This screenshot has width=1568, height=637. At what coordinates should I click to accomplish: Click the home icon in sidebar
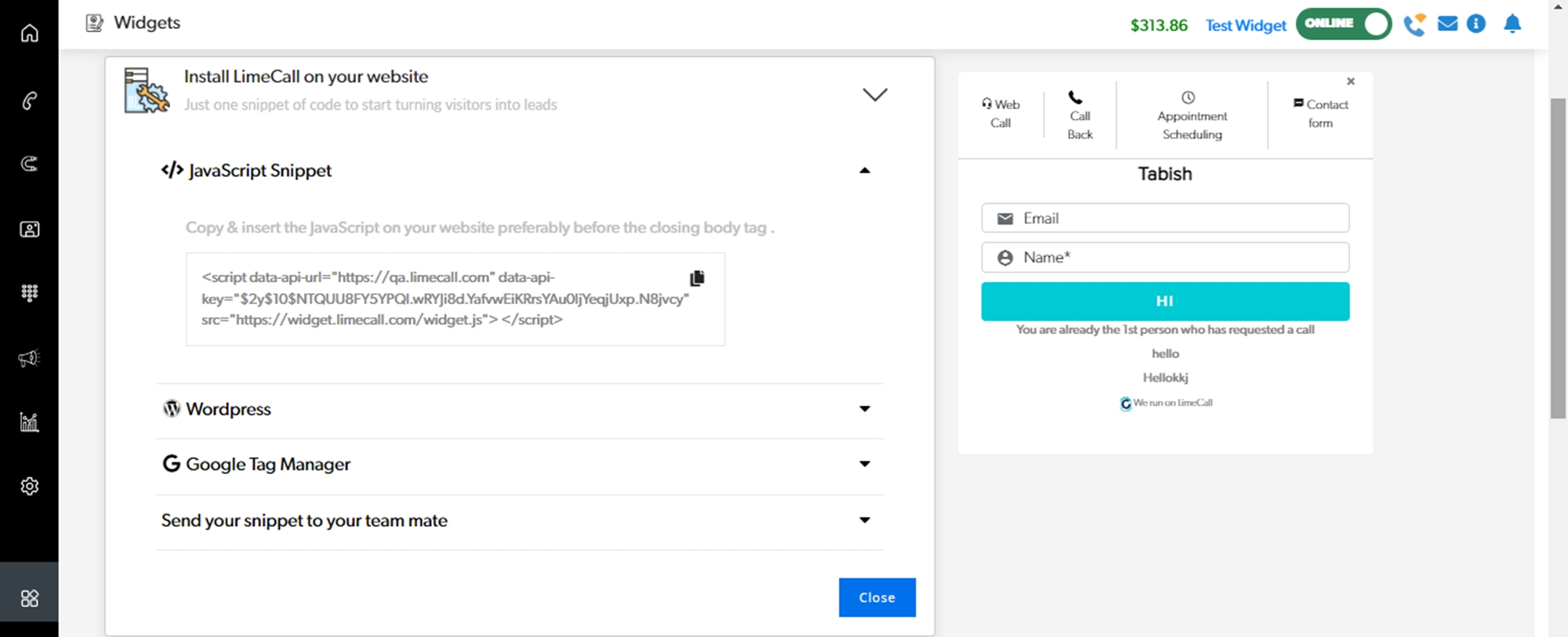coord(29,33)
